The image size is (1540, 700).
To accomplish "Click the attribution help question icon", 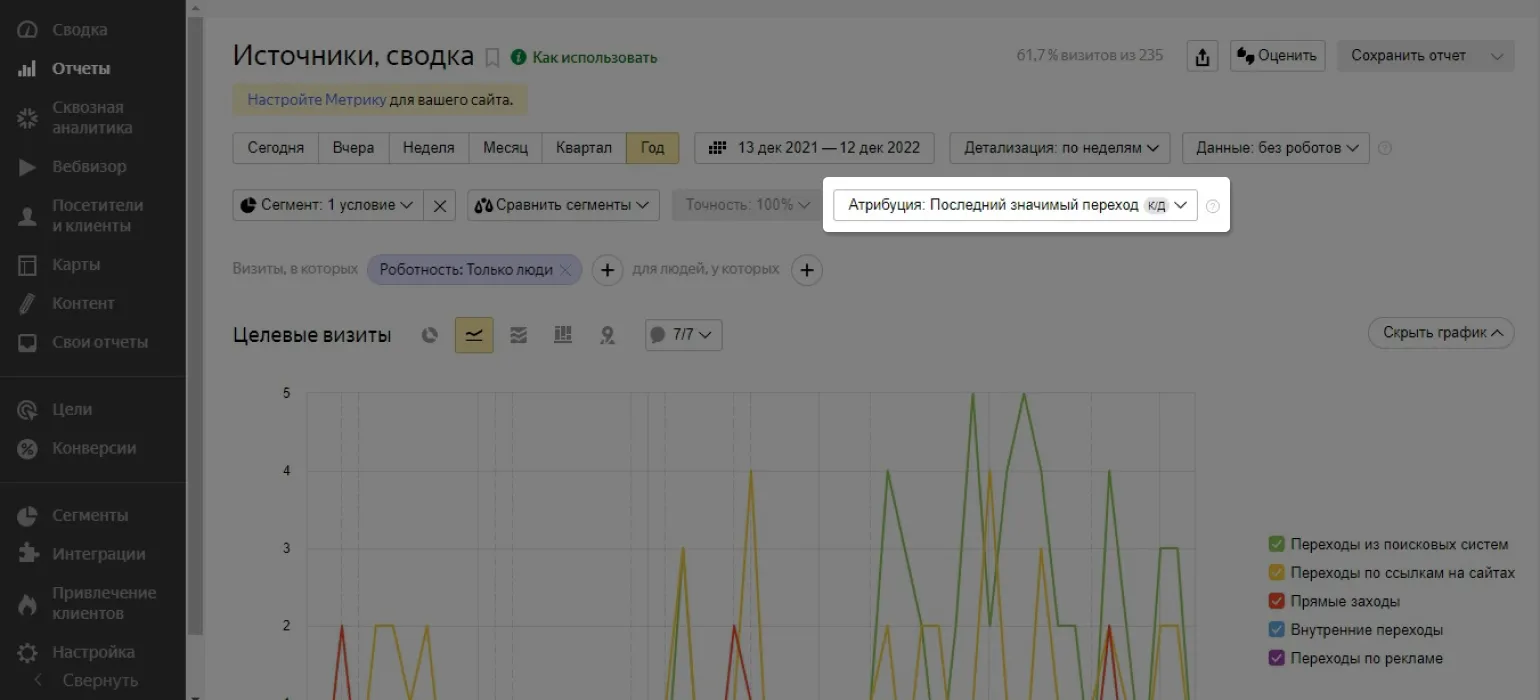I will pyautogui.click(x=1213, y=206).
